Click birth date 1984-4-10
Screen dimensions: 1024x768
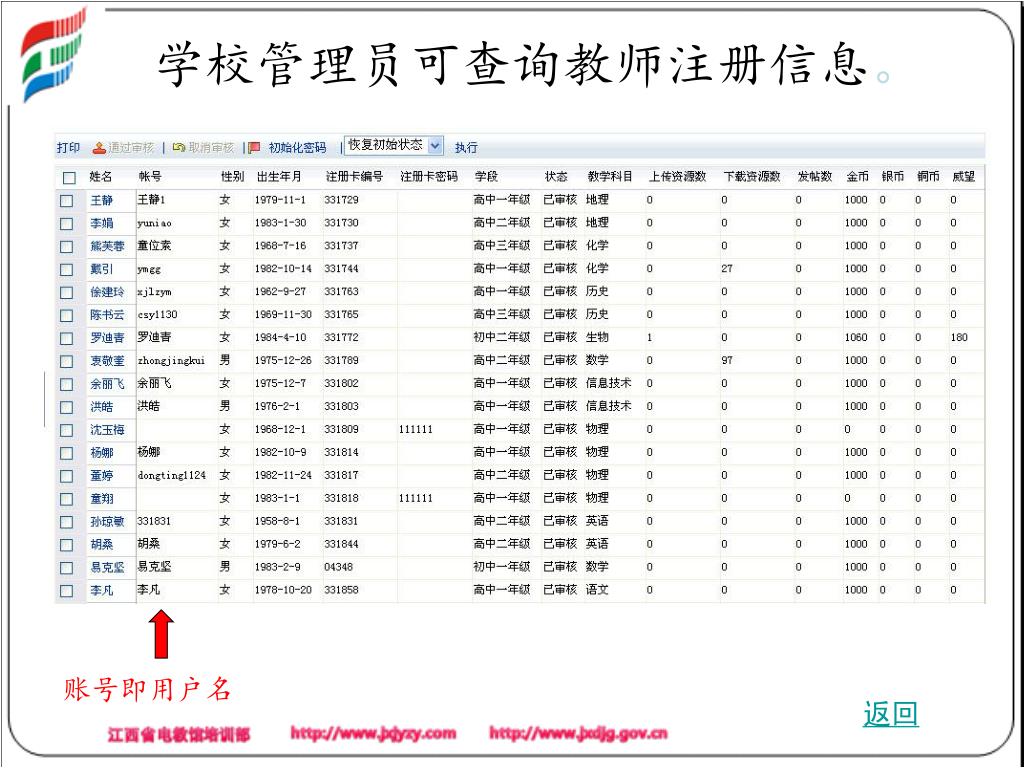[x=280, y=338]
